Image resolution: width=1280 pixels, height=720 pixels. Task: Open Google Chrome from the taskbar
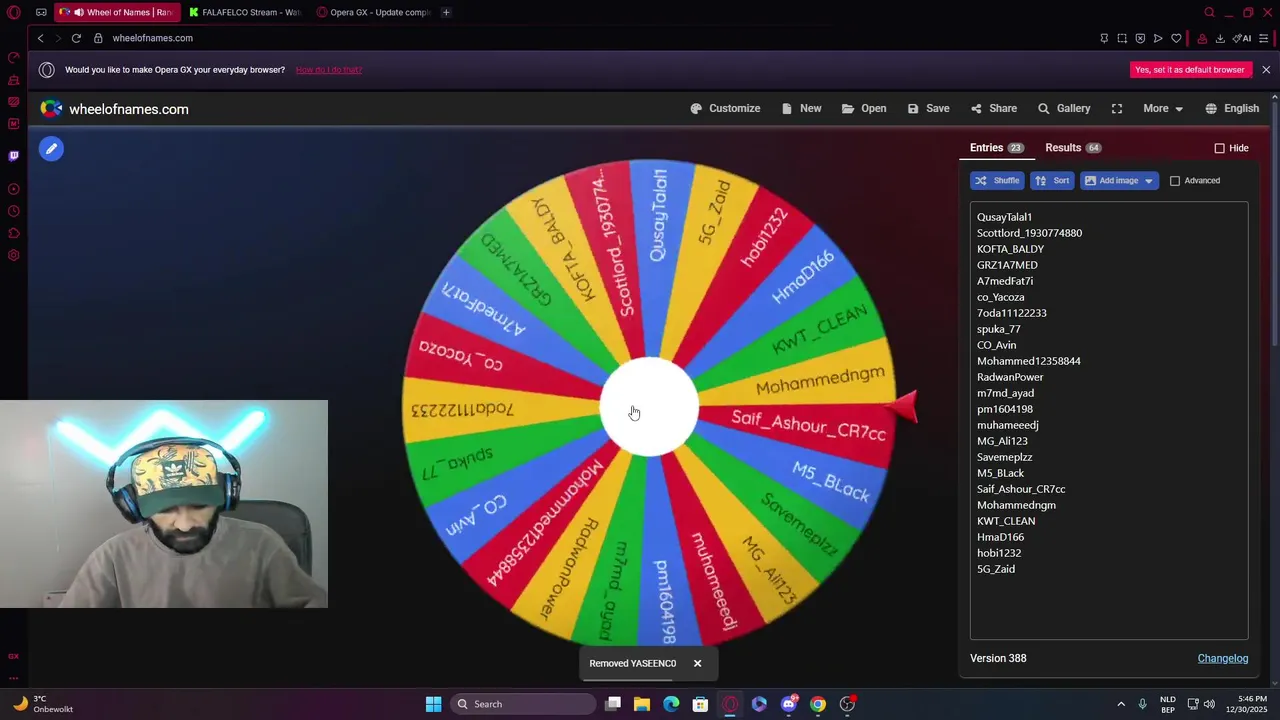818,704
